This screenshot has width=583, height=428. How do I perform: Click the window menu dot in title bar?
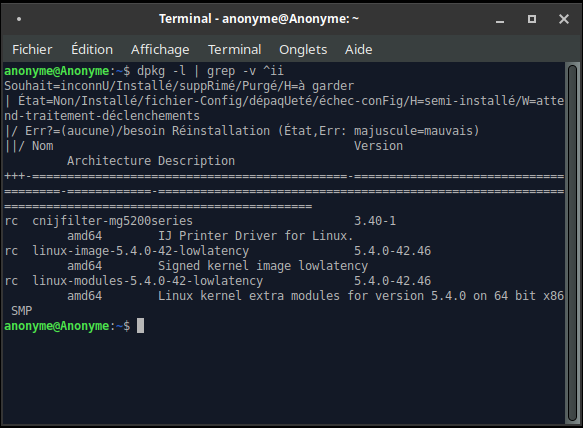pyautogui.click(x=19, y=19)
